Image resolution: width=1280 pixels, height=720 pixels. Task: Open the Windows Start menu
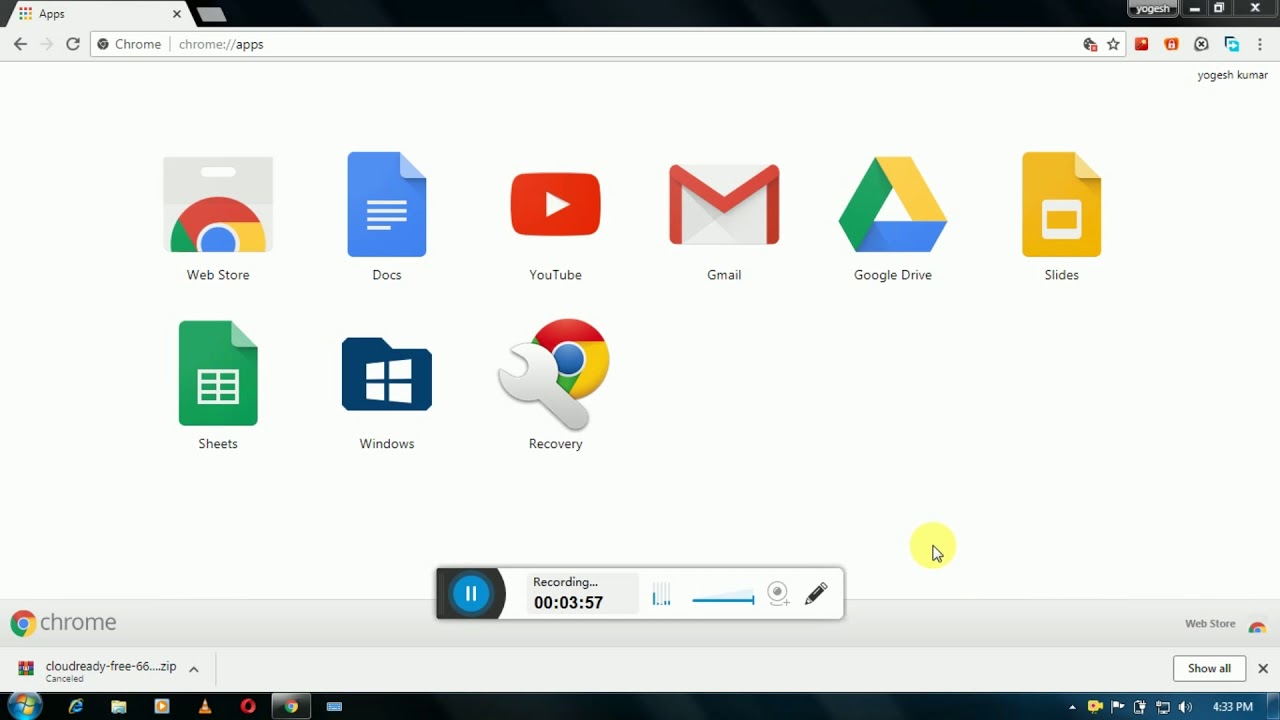pos(24,706)
